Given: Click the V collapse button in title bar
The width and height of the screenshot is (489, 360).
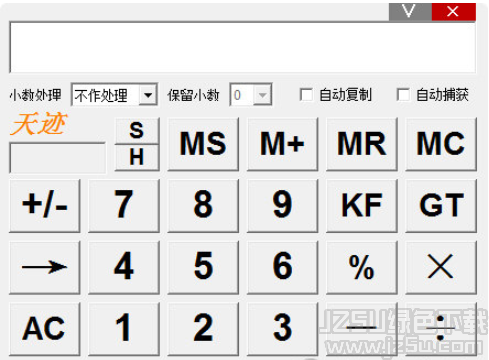Looking at the screenshot, I should point(410,12).
